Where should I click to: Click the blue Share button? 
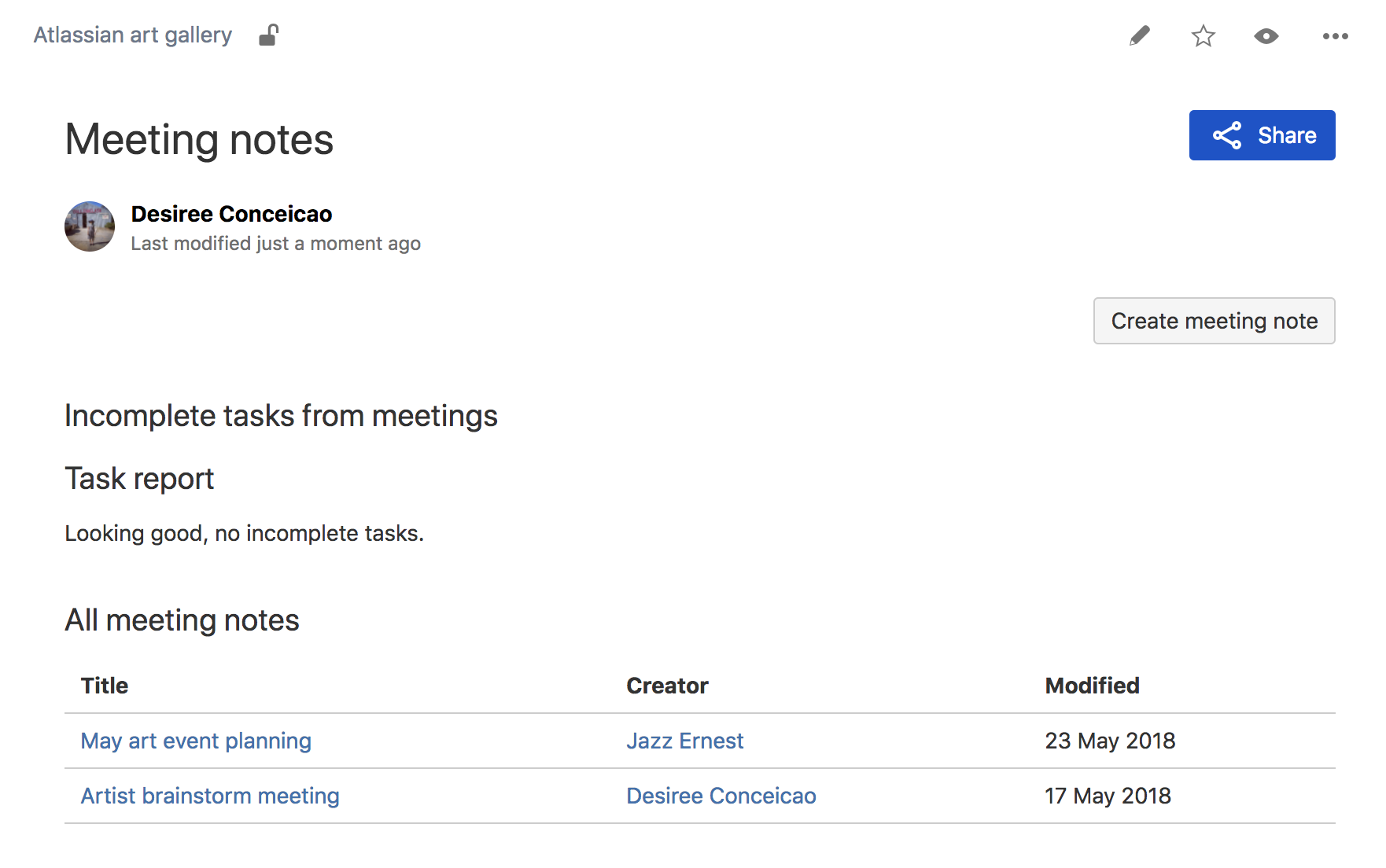(x=1262, y=134)
